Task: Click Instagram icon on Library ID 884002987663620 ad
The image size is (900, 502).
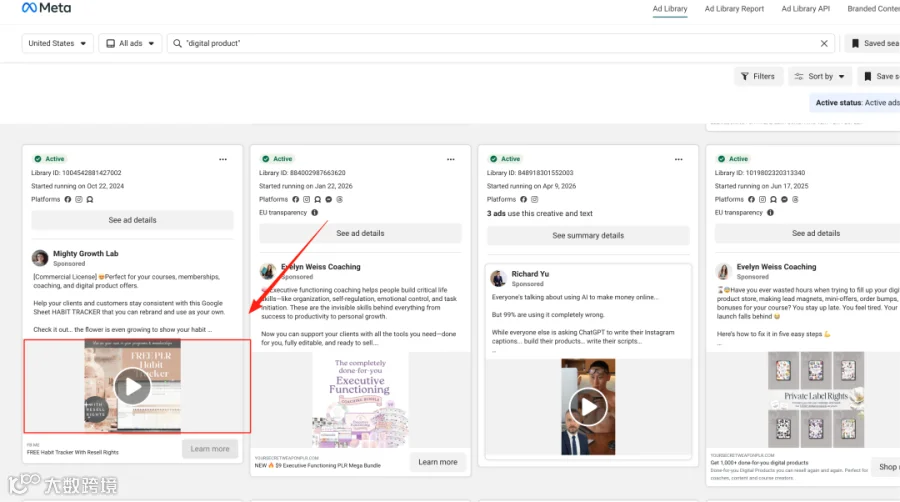Action: [307, 200]
